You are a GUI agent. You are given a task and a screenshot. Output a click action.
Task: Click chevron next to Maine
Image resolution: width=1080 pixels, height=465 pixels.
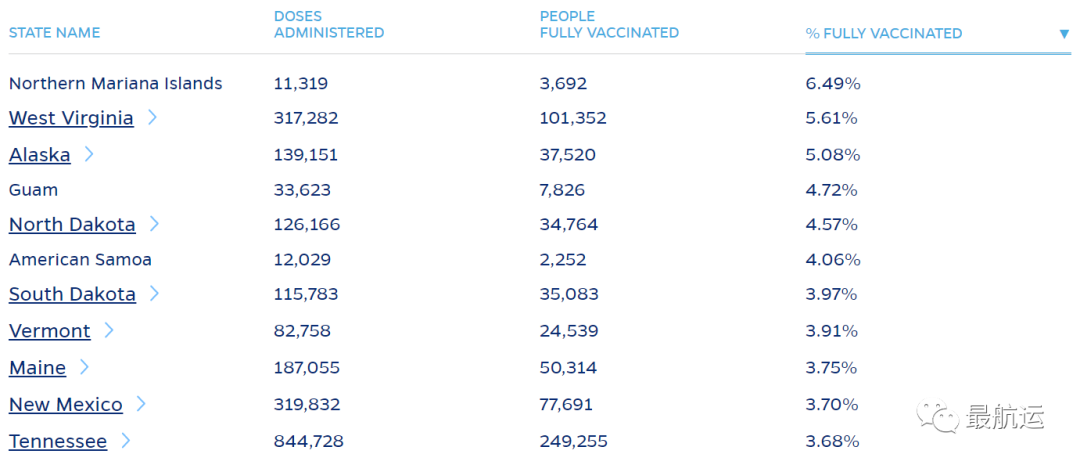pos(85,367)
